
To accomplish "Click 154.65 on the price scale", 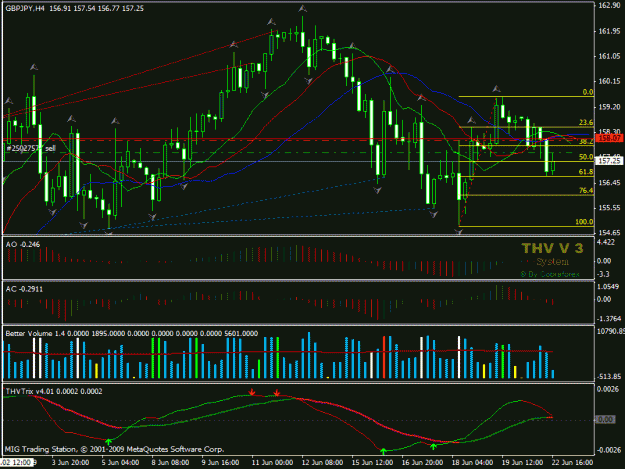I will click(x=609, y=232).
